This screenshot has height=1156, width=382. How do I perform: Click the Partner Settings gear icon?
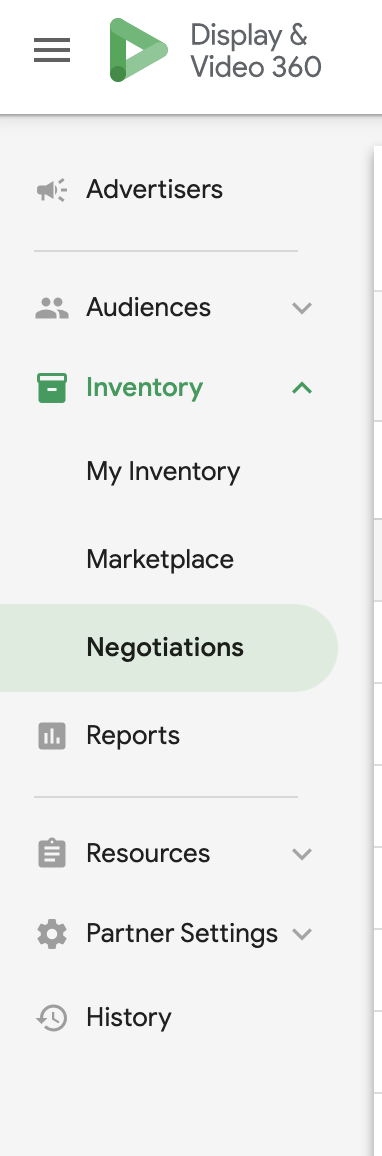coord(52,934)
